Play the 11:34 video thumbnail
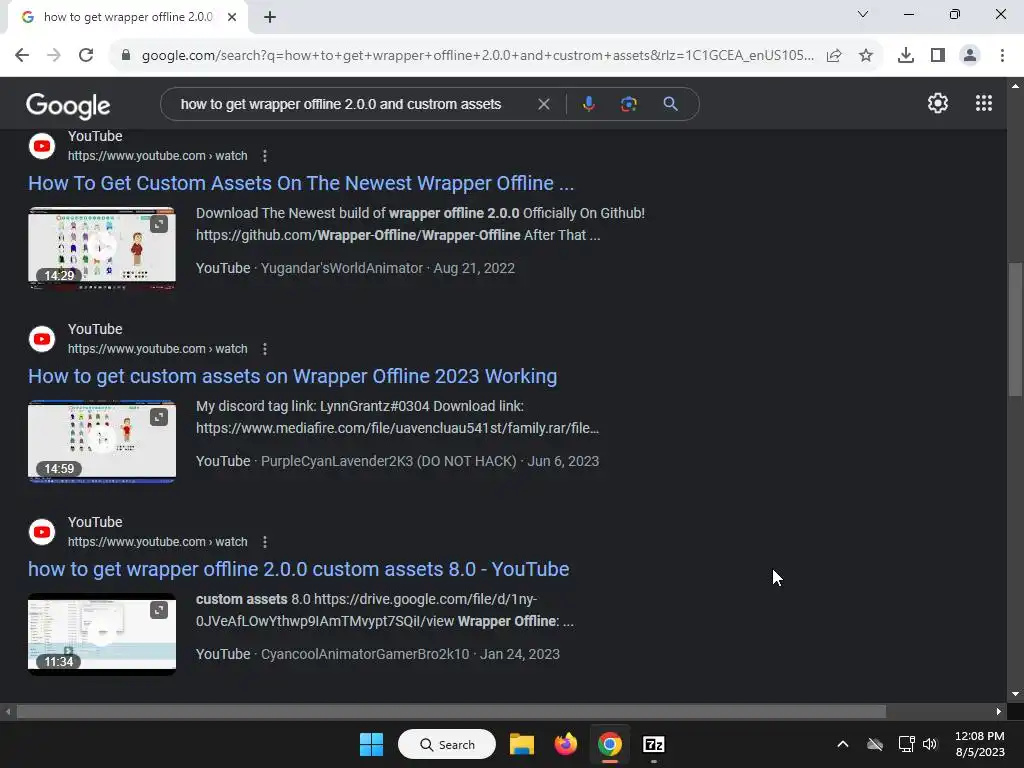Screen dimensions: 1024x768 coord(102,633)
